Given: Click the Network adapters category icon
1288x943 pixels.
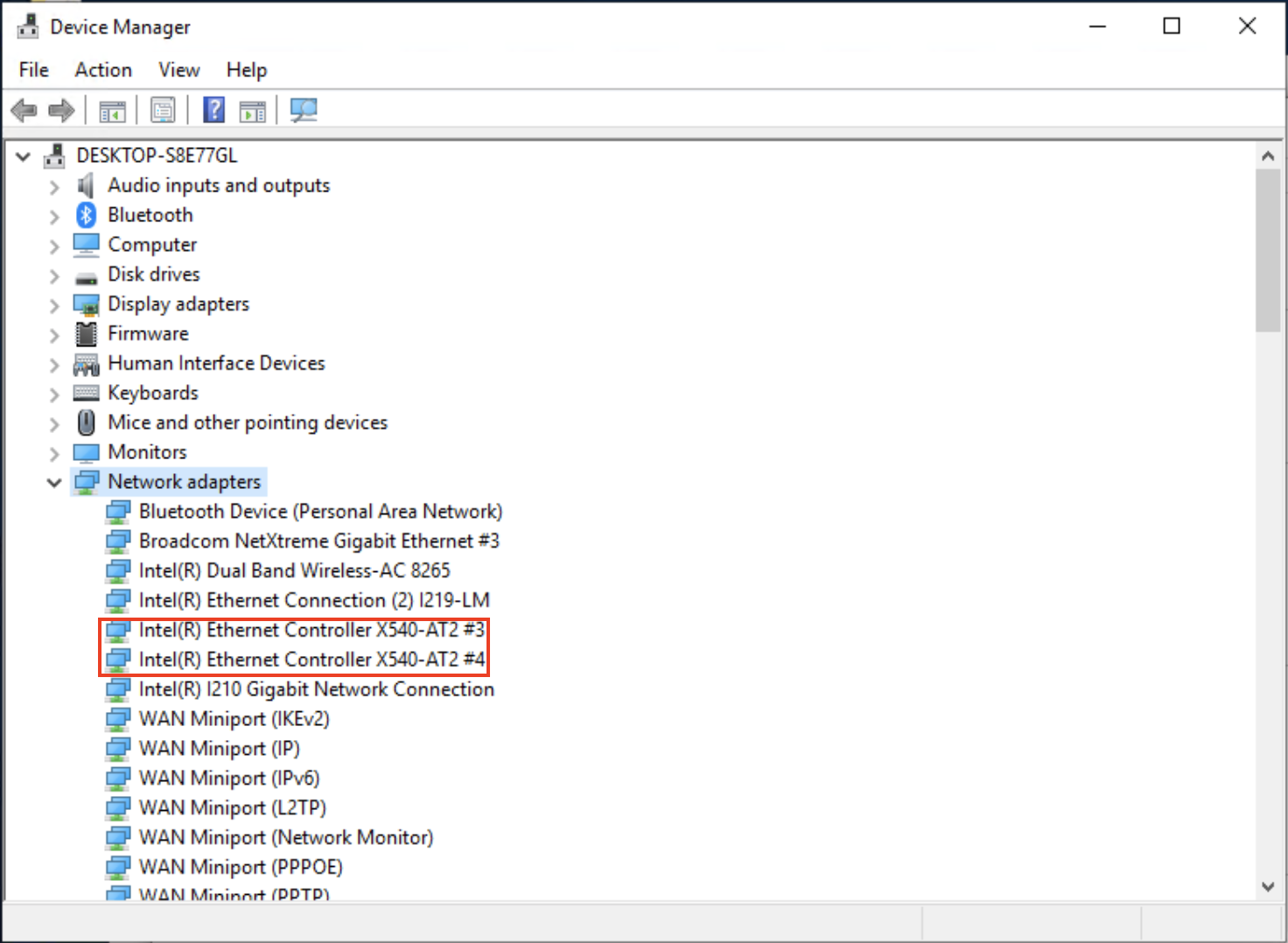Looking at the screenshot, I should (86, 482).
